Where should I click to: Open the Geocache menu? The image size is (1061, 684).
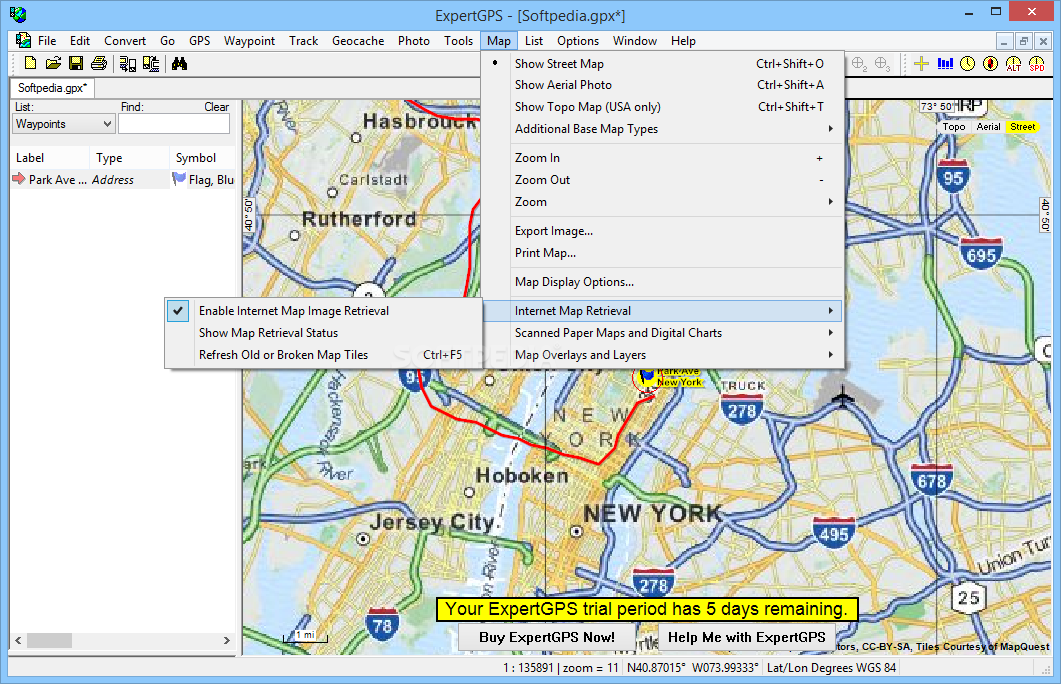tap(358, 41)
